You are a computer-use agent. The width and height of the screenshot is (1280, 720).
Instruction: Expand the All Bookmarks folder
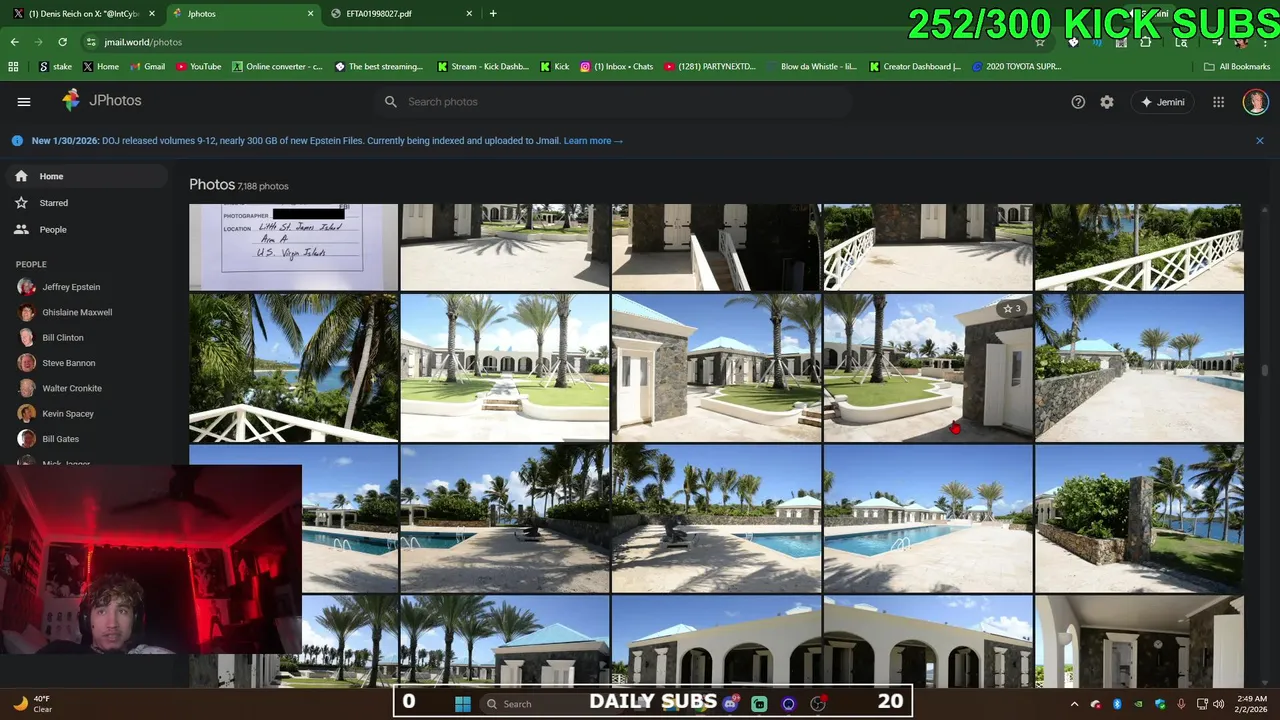1237,67
